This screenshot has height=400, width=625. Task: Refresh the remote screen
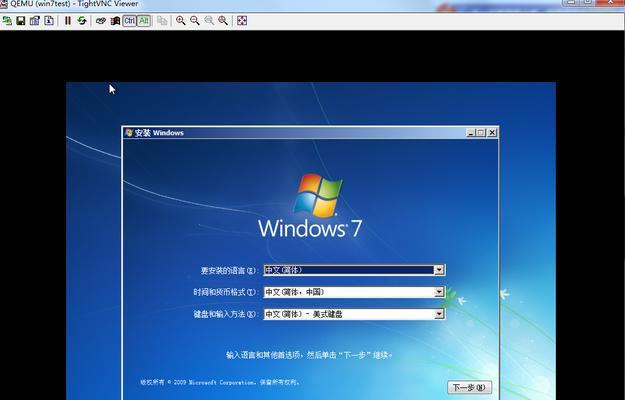82,21
